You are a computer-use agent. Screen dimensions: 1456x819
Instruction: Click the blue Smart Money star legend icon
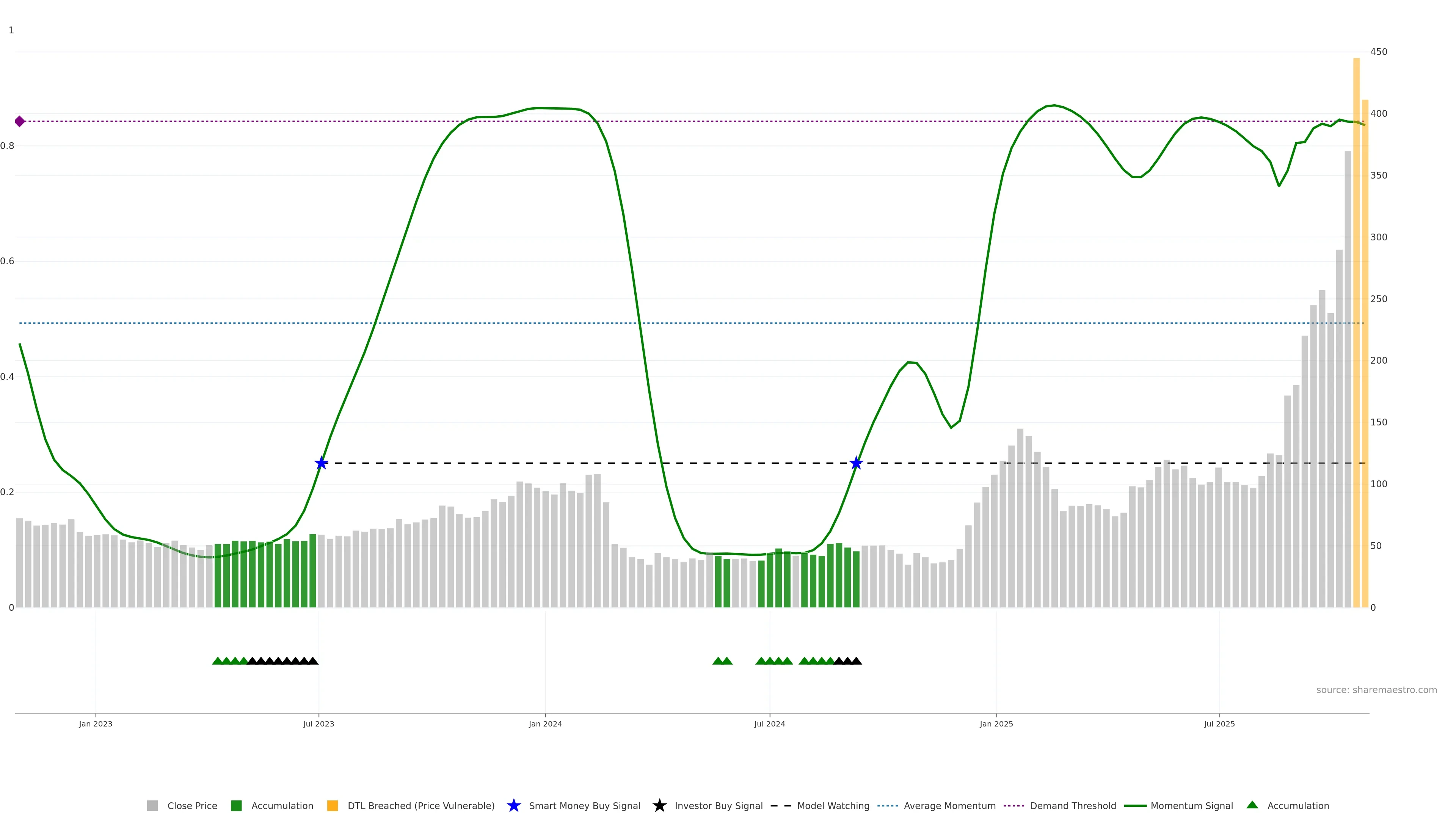pyautogui.click(x=513, y=805)
